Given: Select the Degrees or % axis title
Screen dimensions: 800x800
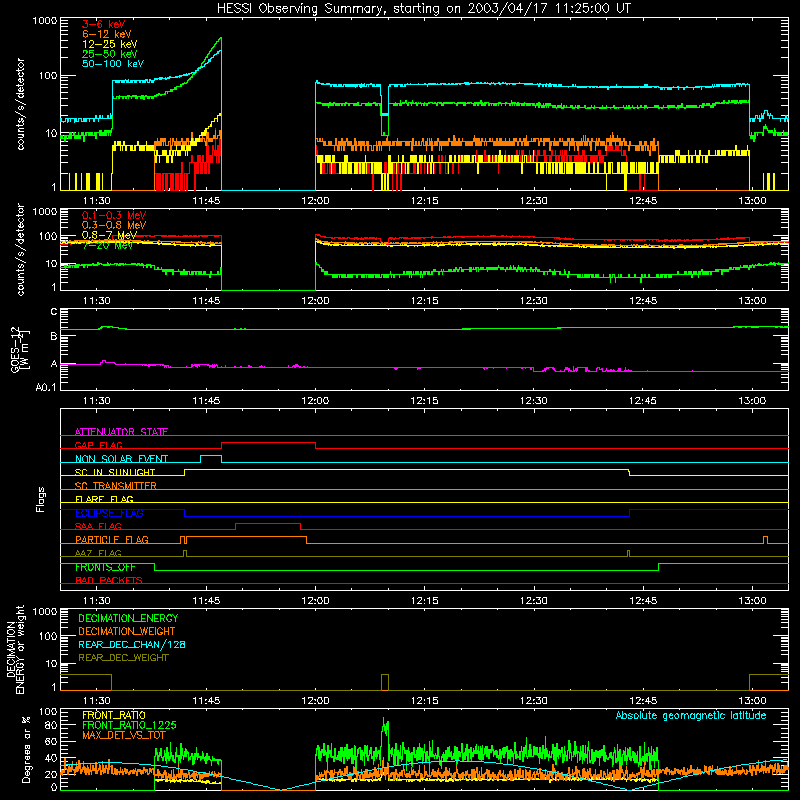Looking at the screenshot, I should 26,749.
